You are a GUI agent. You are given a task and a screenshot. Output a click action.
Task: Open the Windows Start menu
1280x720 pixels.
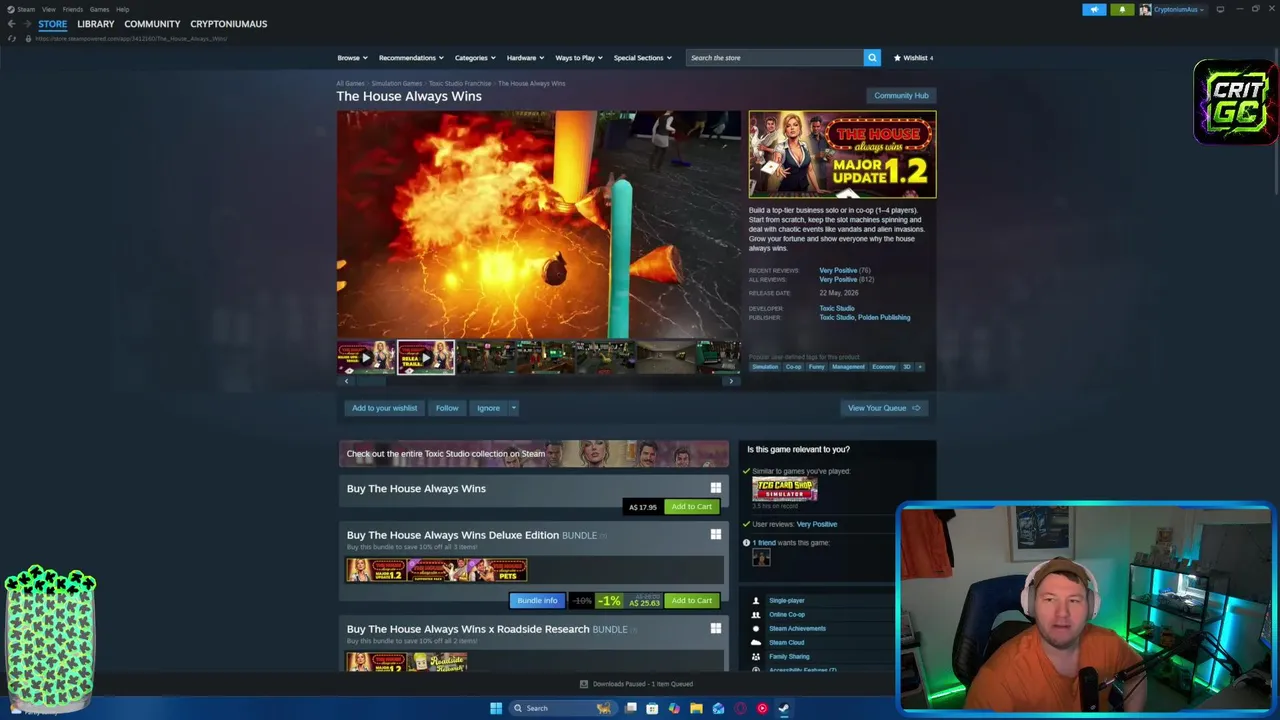(x=496, y=708)
